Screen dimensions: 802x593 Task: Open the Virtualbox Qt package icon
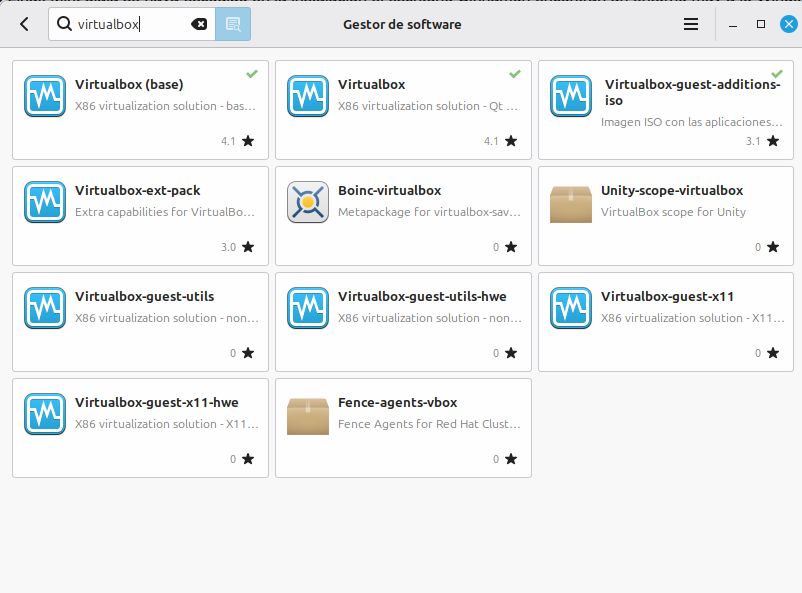pos(308,96)
